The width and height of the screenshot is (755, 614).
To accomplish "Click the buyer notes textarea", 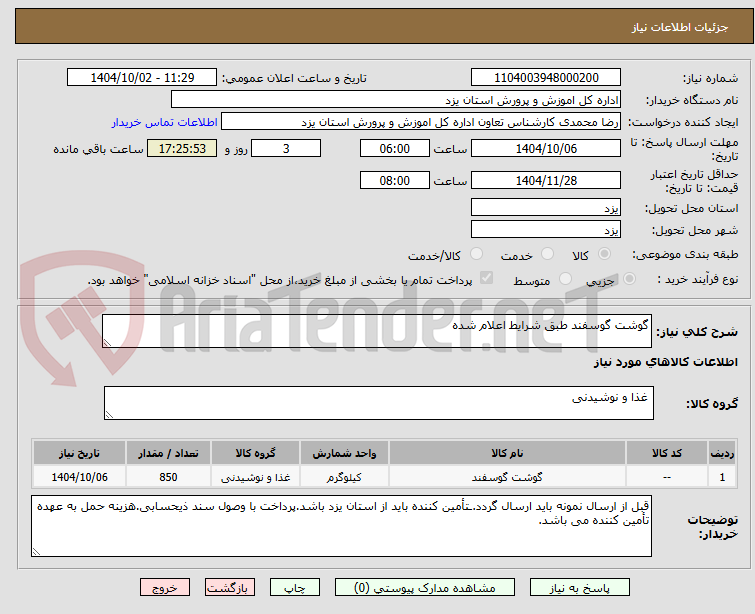I will [341, 526].
